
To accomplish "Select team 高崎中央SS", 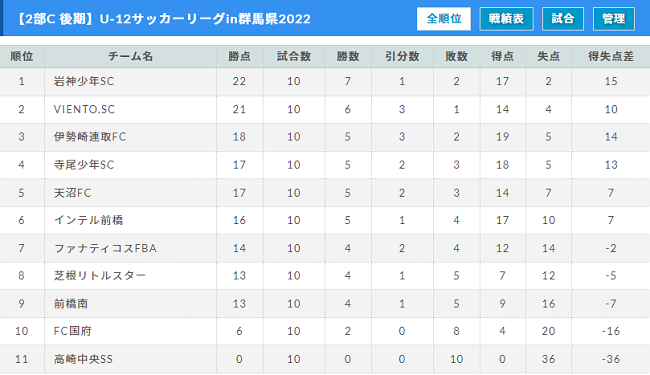I will pyautogui.click(x=83, y=359).
